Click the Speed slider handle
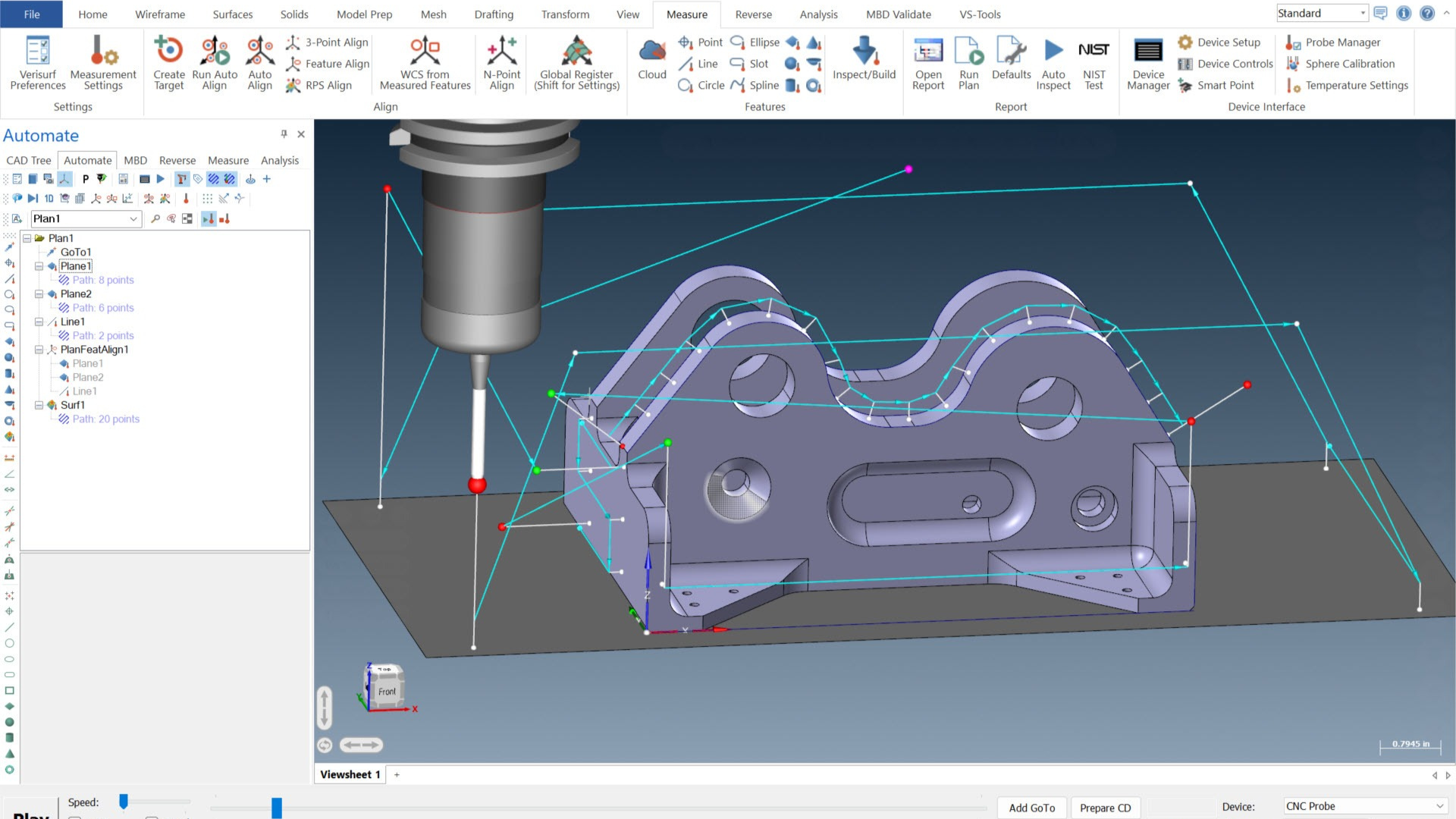 [x=124, y=802]
